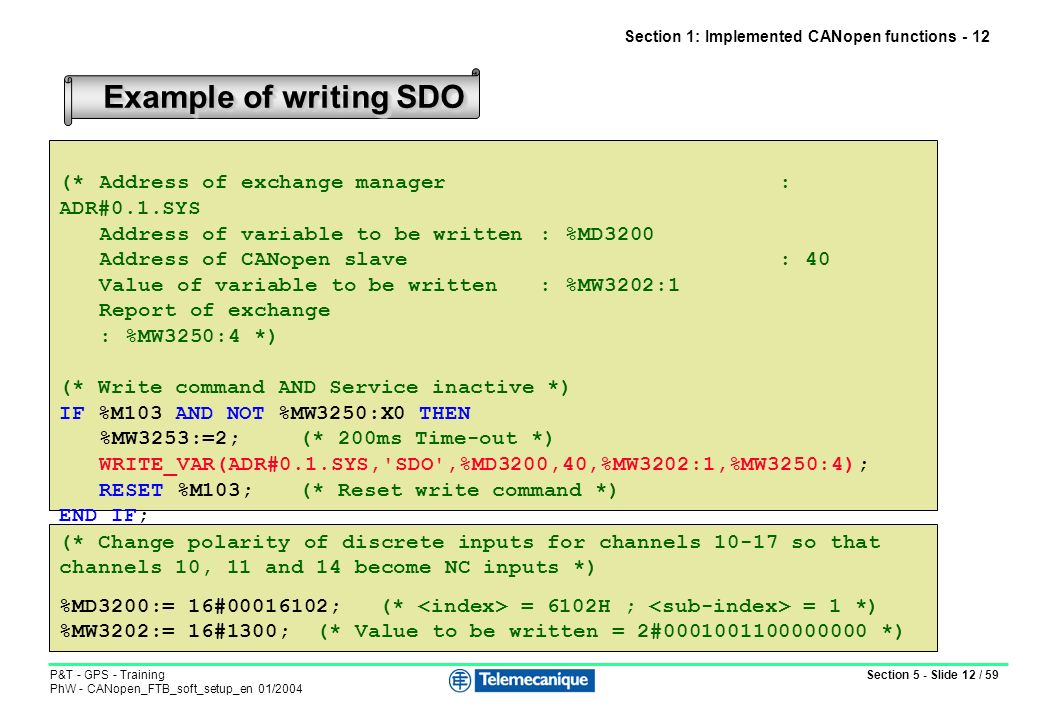Click the 'Address of CANopen slave' line
The image size is (1040, 720).
point(253,259)
